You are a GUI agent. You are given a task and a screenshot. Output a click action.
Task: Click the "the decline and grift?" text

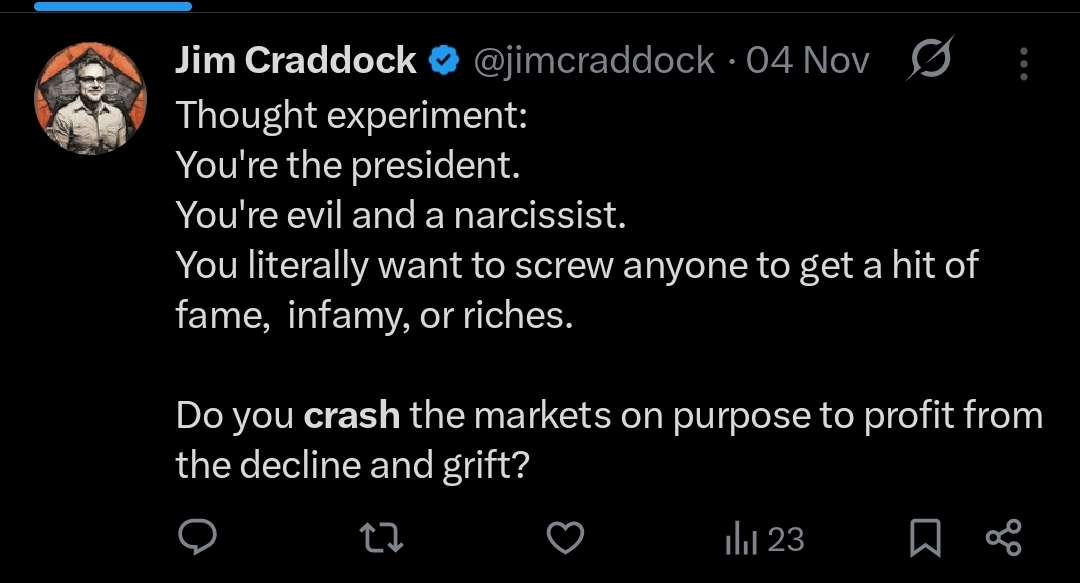352,464
